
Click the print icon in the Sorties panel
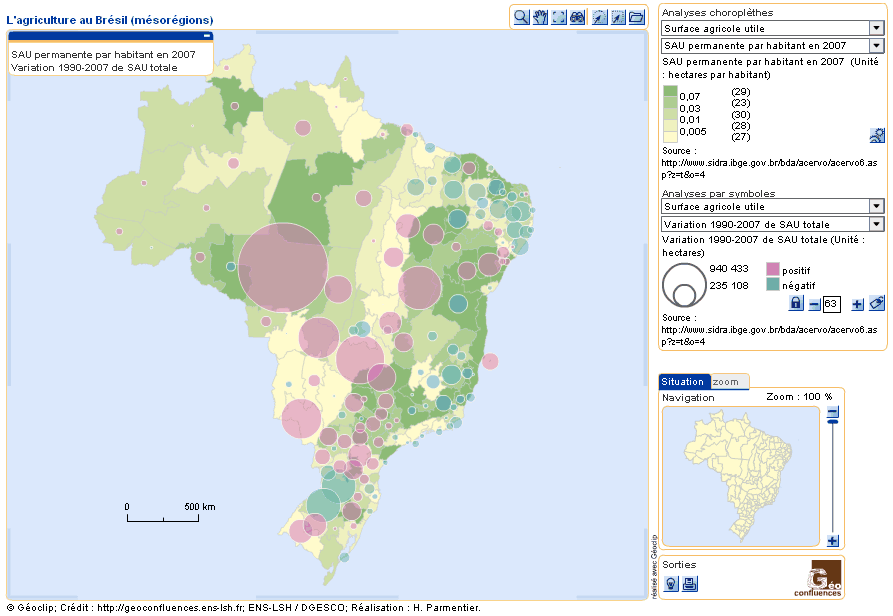(689, 582)
